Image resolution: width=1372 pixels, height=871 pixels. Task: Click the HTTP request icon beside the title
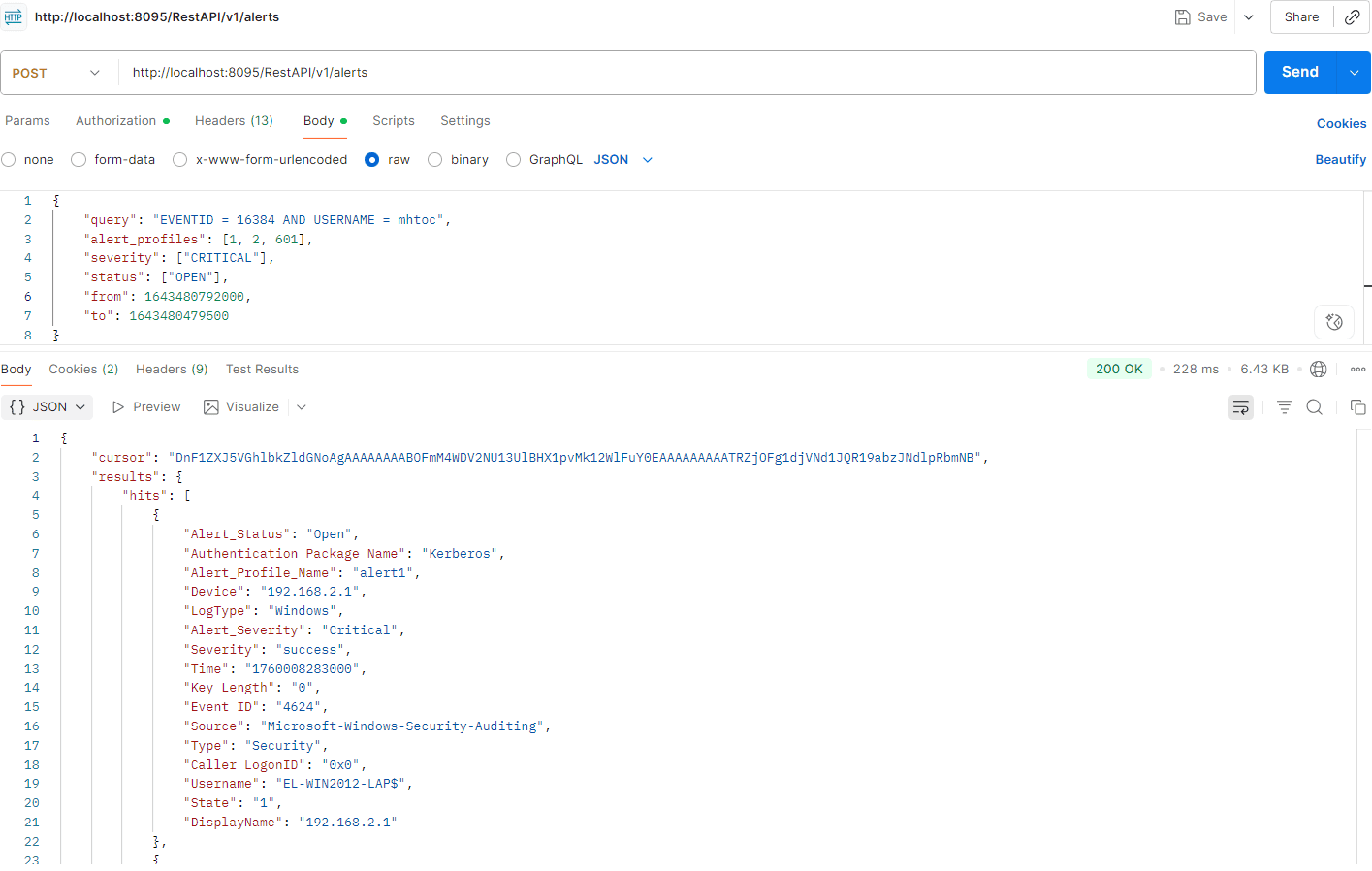point(14,16)
